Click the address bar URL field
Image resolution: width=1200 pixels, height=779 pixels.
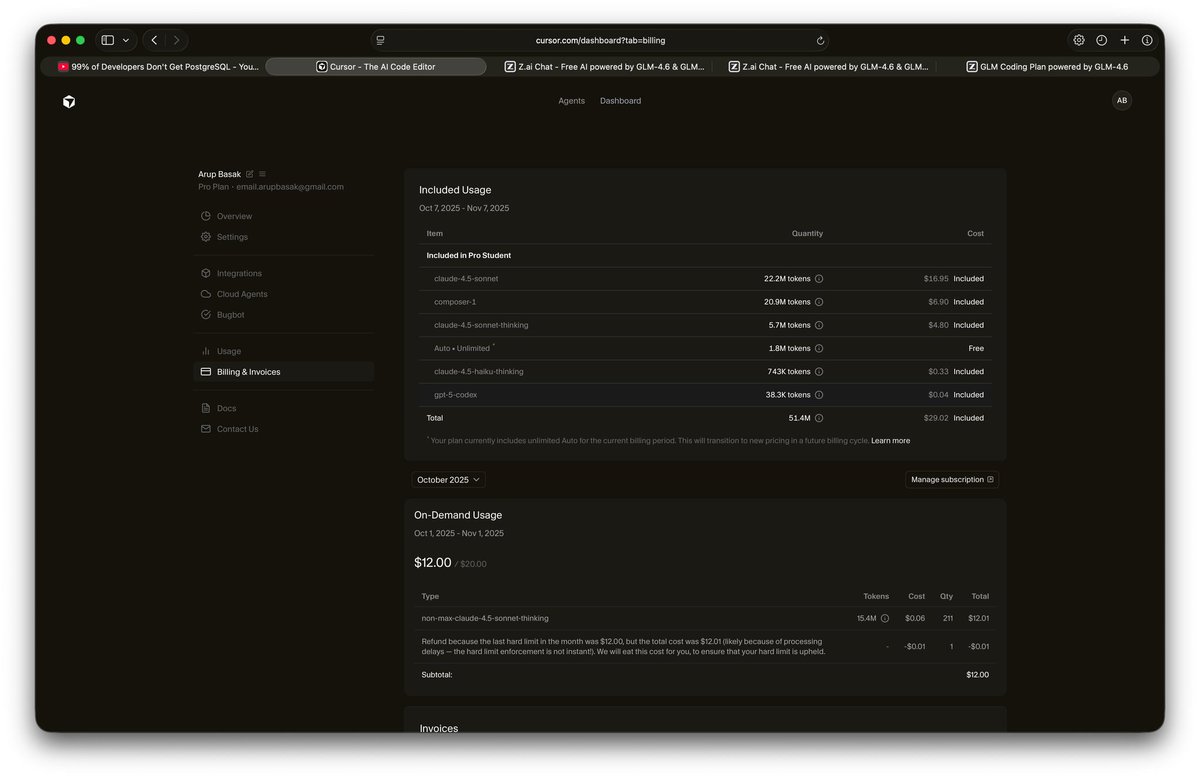[x=600, y=41]
